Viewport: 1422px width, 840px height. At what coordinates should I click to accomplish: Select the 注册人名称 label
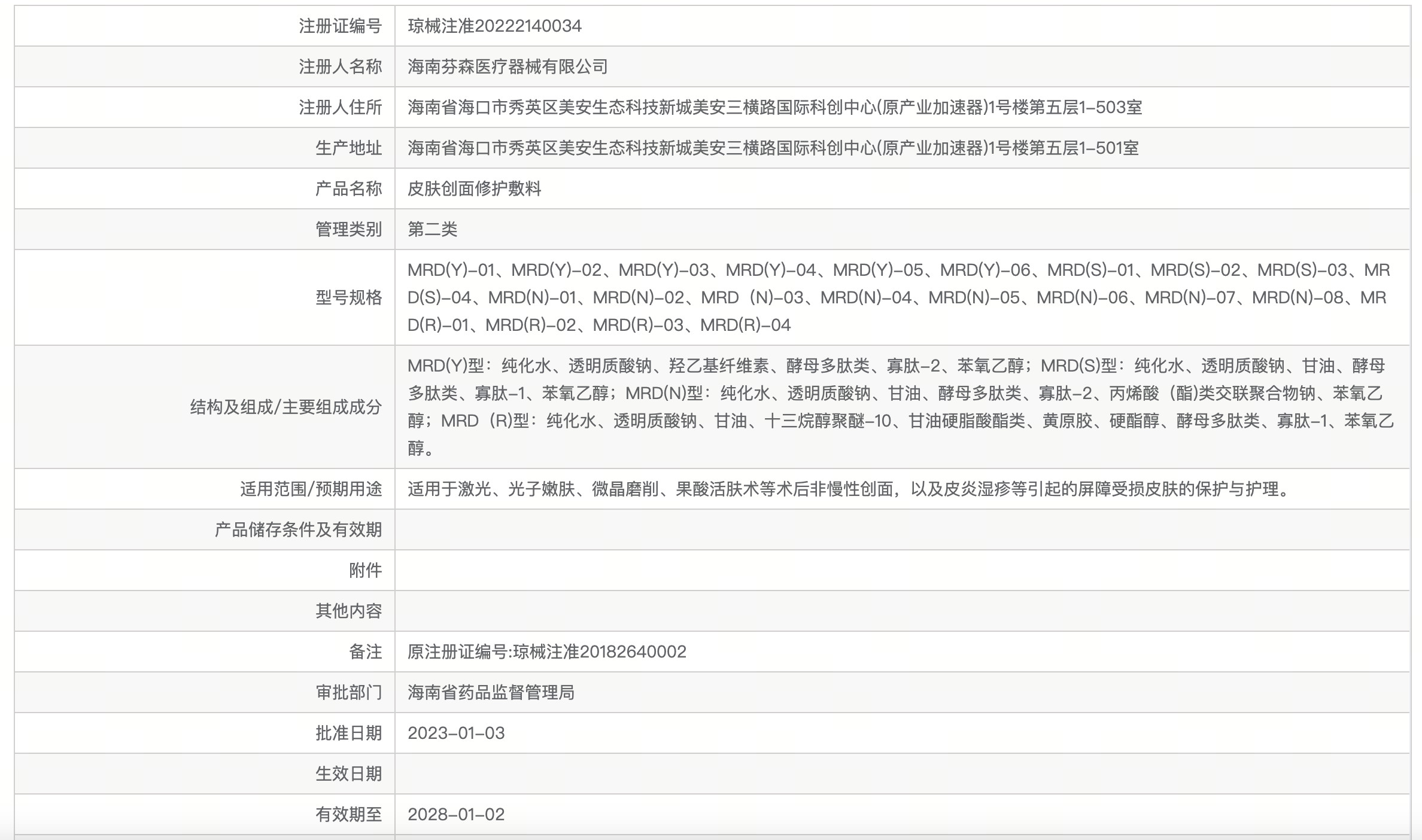[340, 66]
